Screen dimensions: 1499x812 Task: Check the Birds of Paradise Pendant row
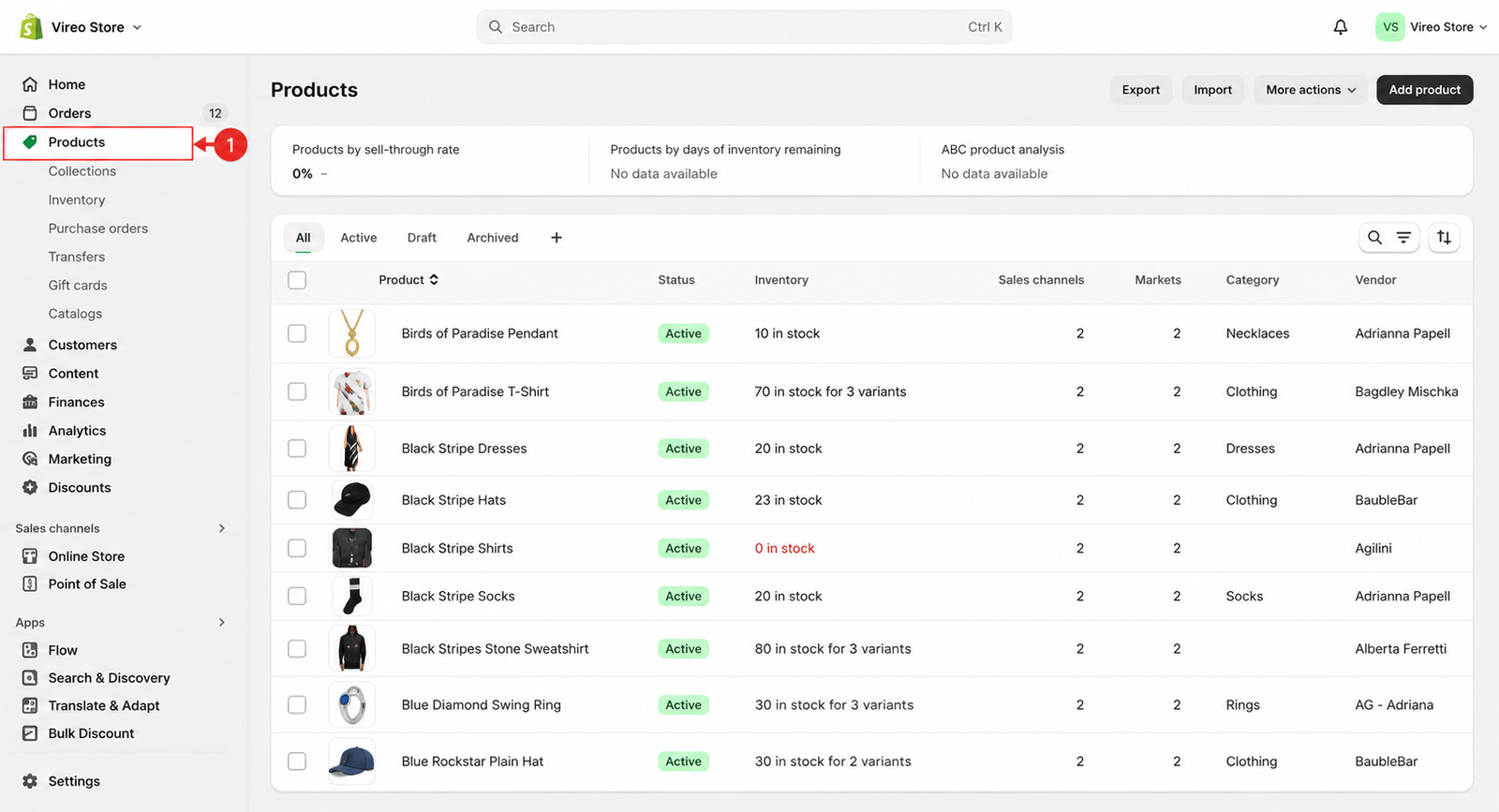coord(297,333)
